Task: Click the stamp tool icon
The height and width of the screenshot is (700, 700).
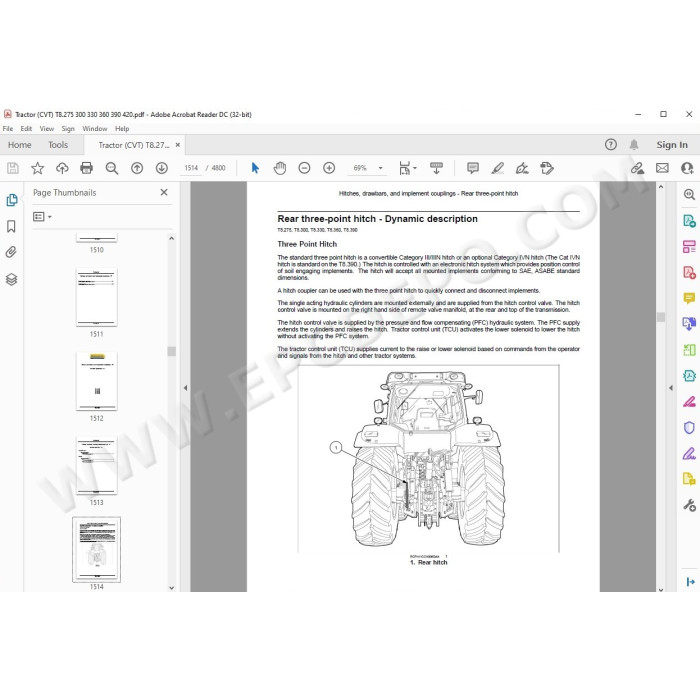Action: (x=547, y=168)
